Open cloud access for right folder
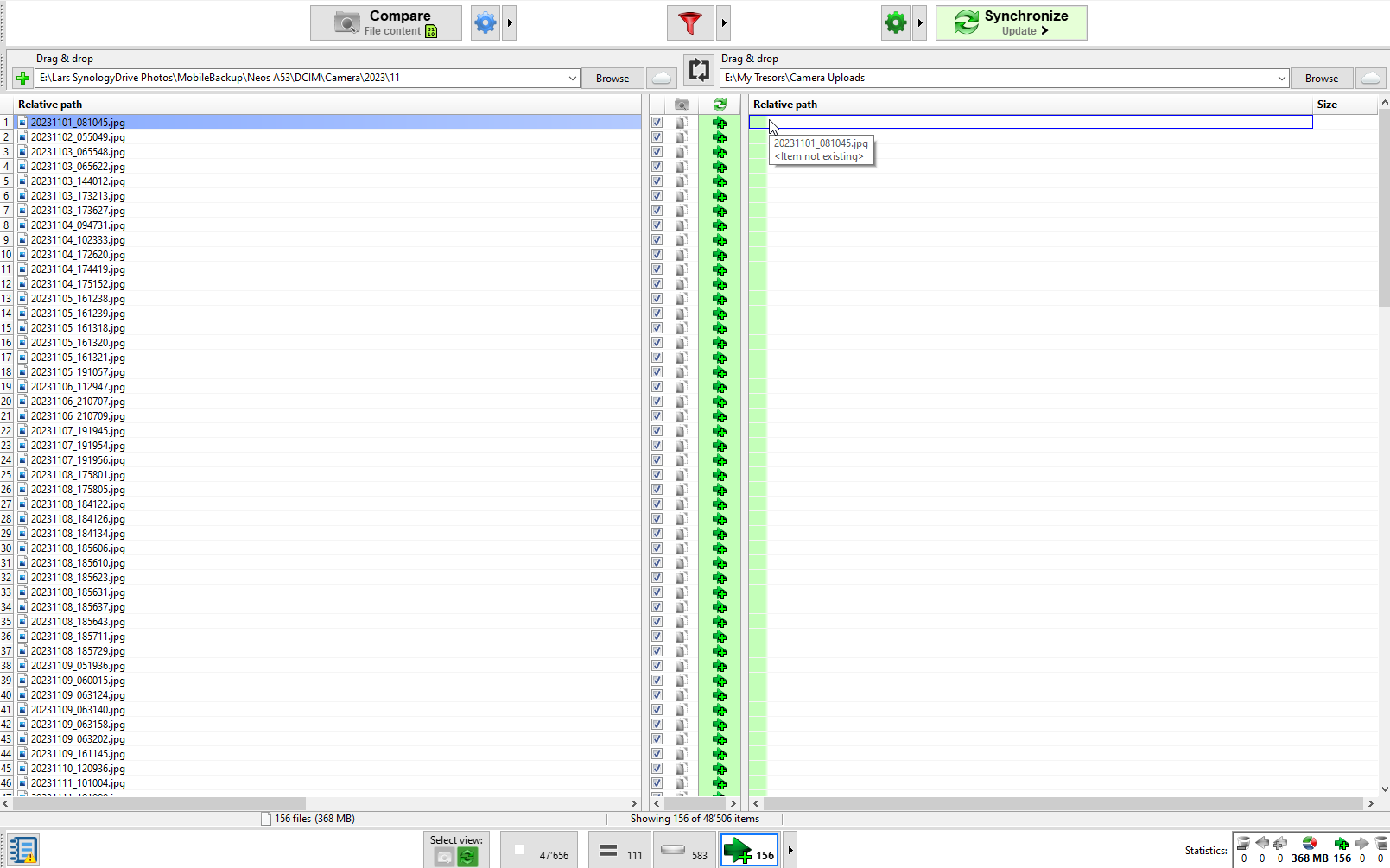The image size is (1390, 868). [1371, 79]
